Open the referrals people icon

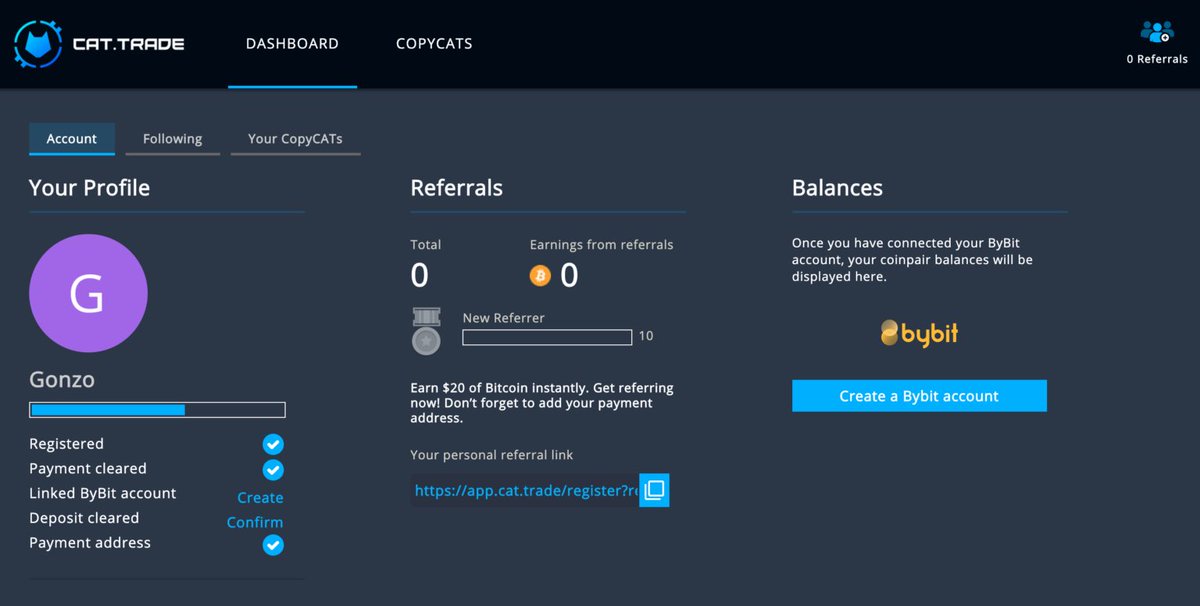click(1157, 32)
